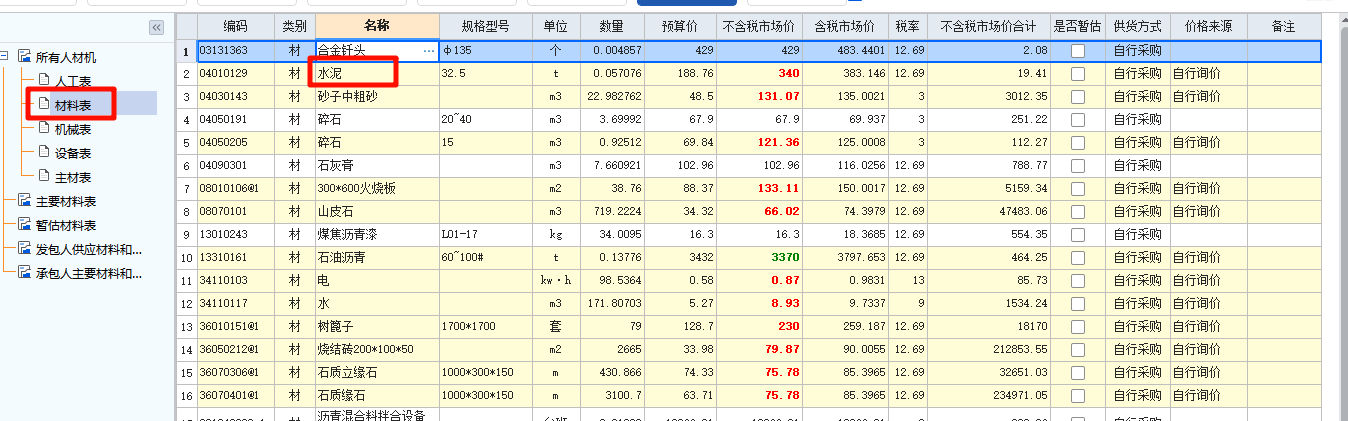Screen dimensions: 1348x421
Task: Tick 是否暂估 checkbox for 砂子中粗砂 row
Action: [1078, 97]
